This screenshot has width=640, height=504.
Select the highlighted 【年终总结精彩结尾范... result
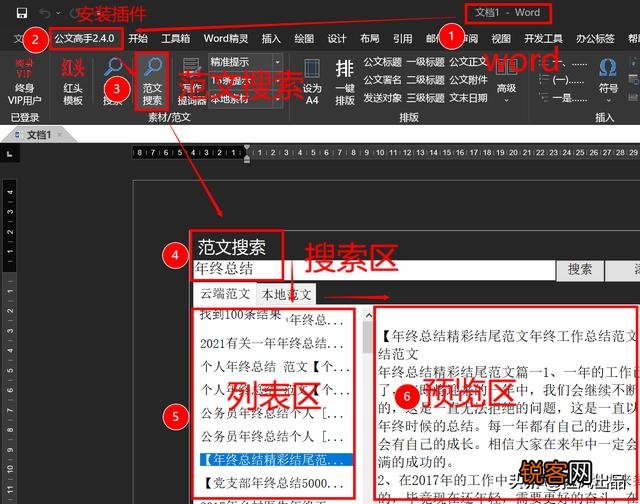point(276,460)
